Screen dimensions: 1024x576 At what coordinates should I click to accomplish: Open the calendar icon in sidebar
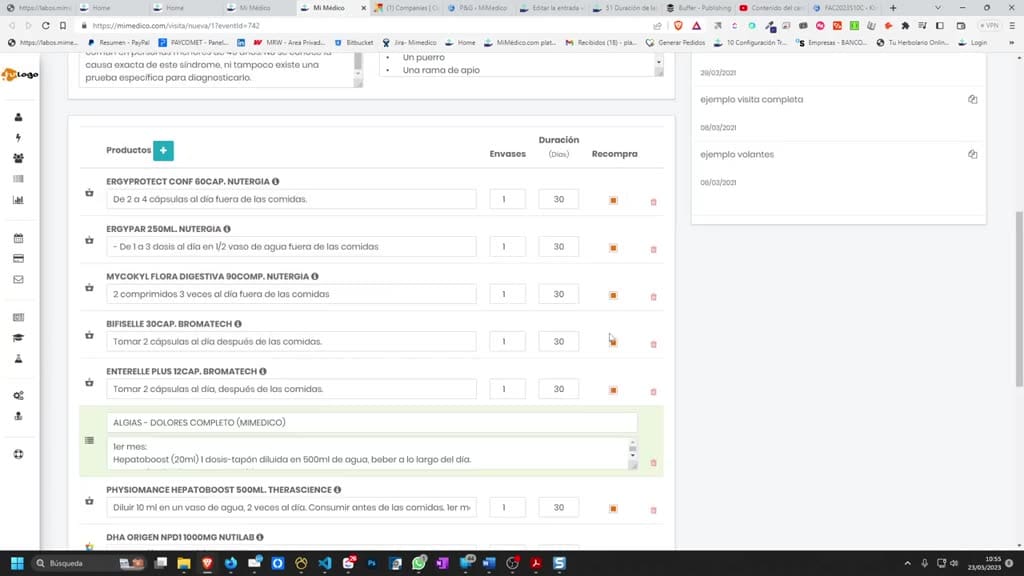18,238
